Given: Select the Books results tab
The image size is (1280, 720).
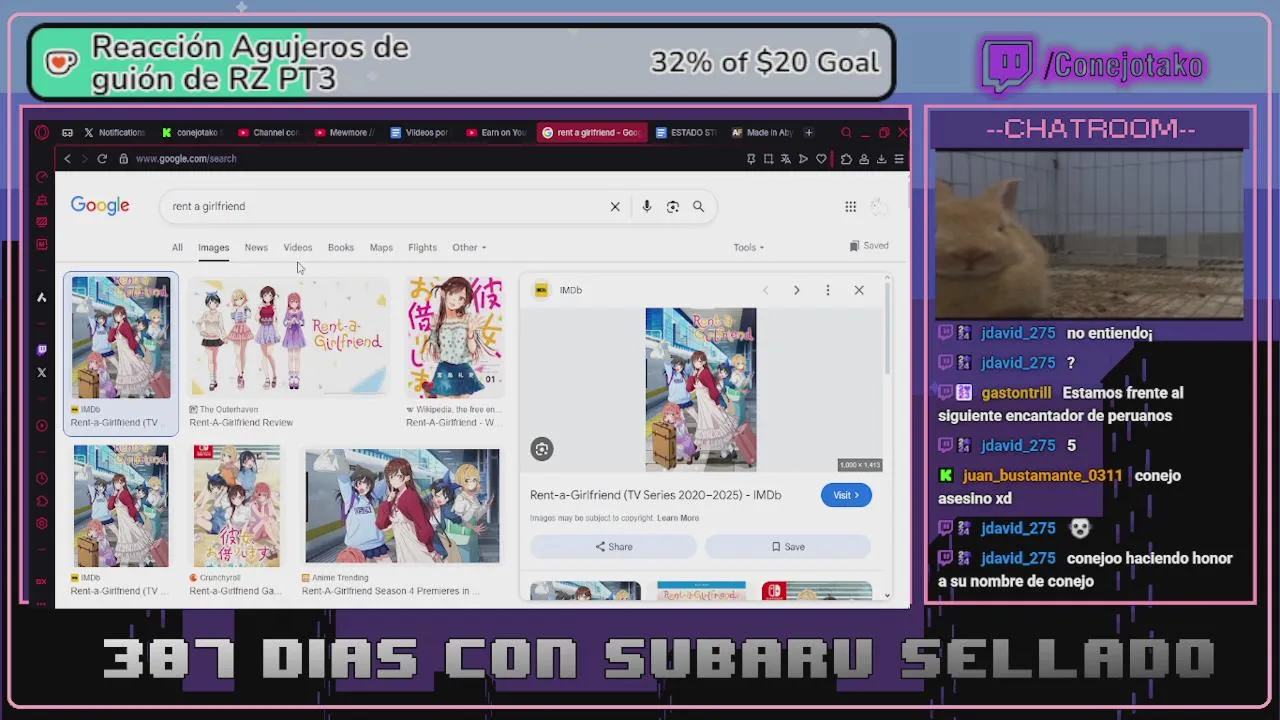Looking at the screenshot, I should 341,247.
